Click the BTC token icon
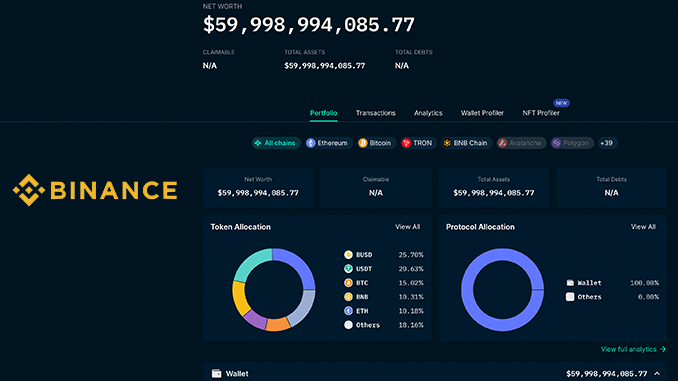The image size is (678, 381). [x=348, y=283]
